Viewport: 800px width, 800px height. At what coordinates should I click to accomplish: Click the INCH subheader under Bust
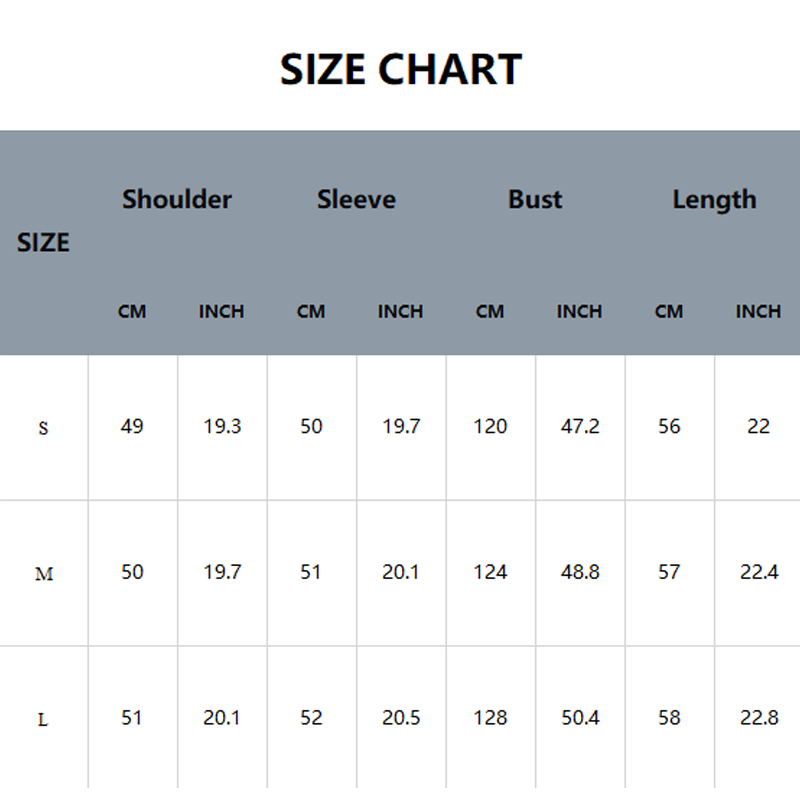(x=579, y=311)
